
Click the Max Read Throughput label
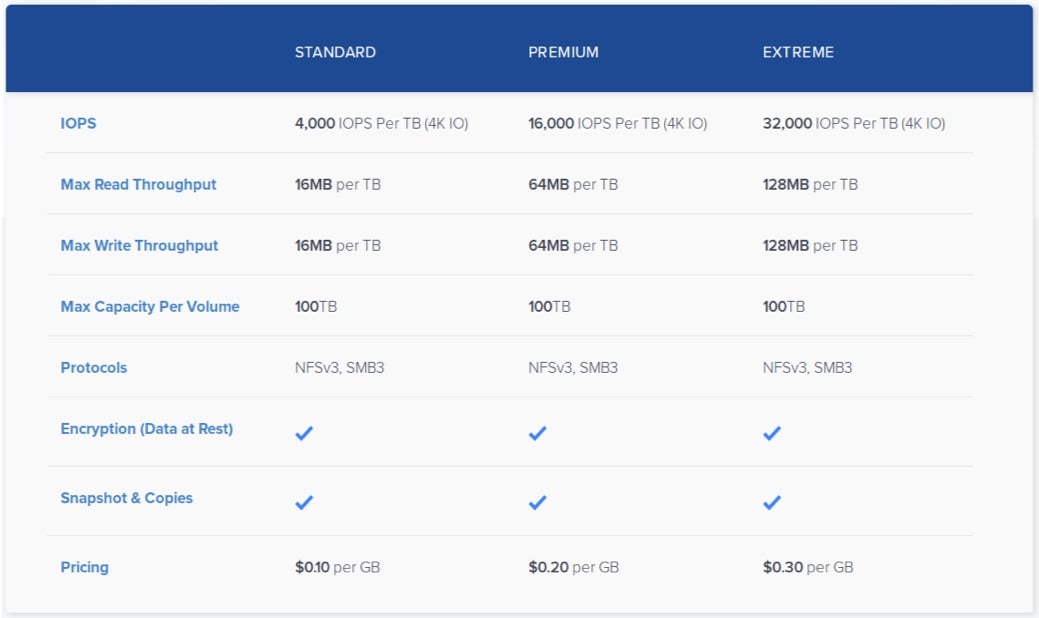138,184
